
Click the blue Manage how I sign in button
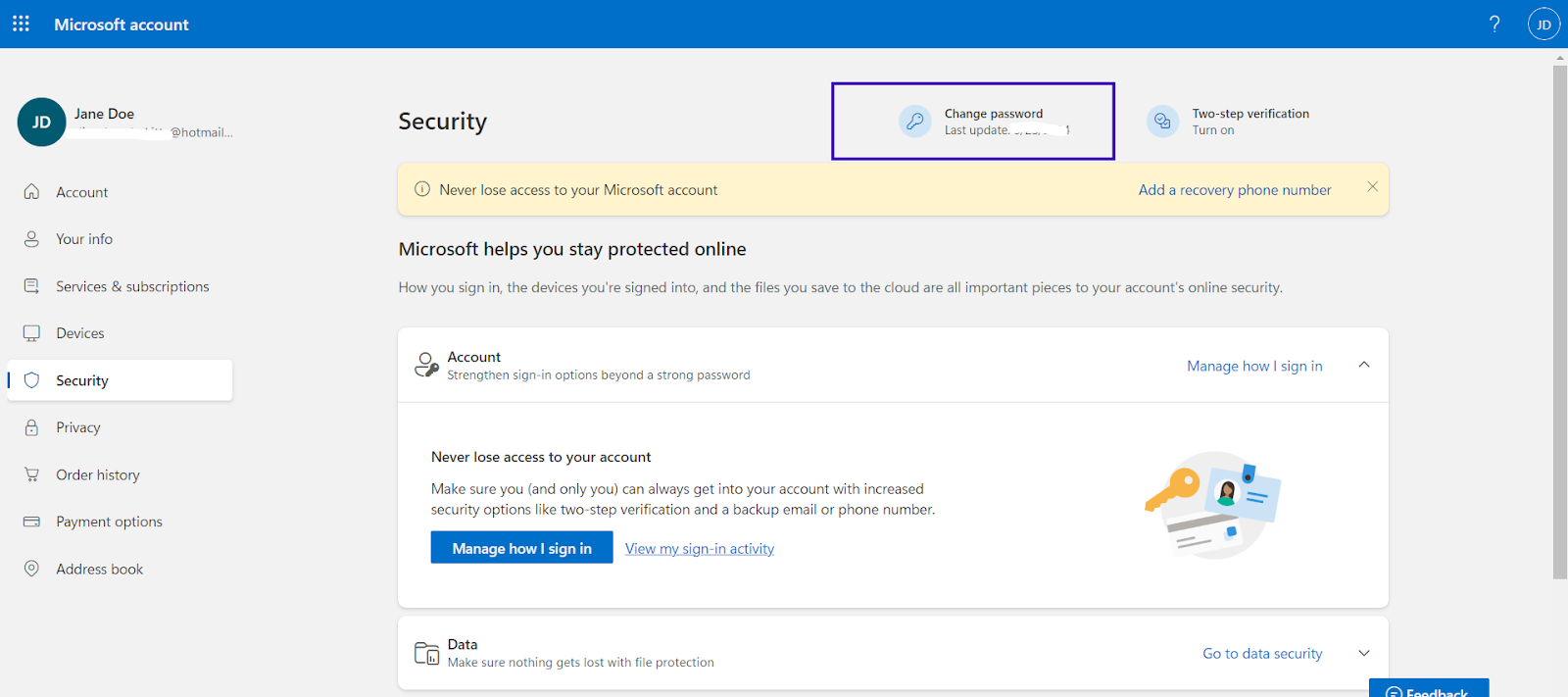coord(521,548)
